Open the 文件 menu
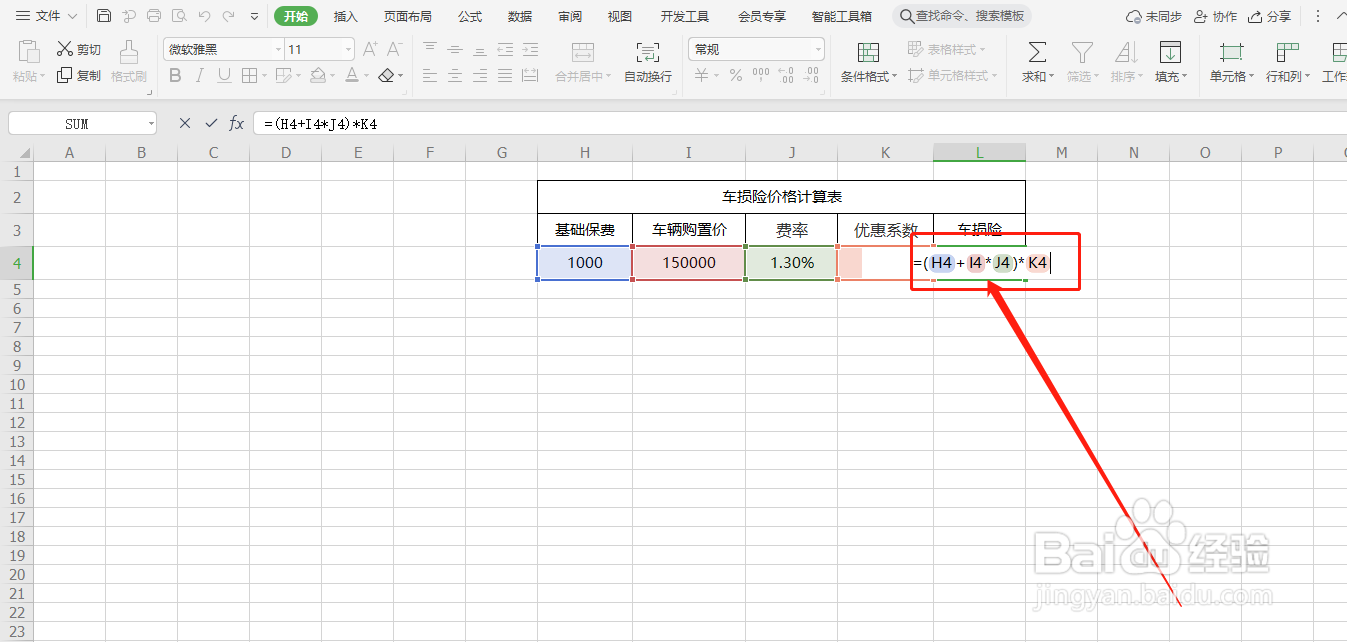The height and width of the screenshot is (642, 1347). (x=45, y=15)
